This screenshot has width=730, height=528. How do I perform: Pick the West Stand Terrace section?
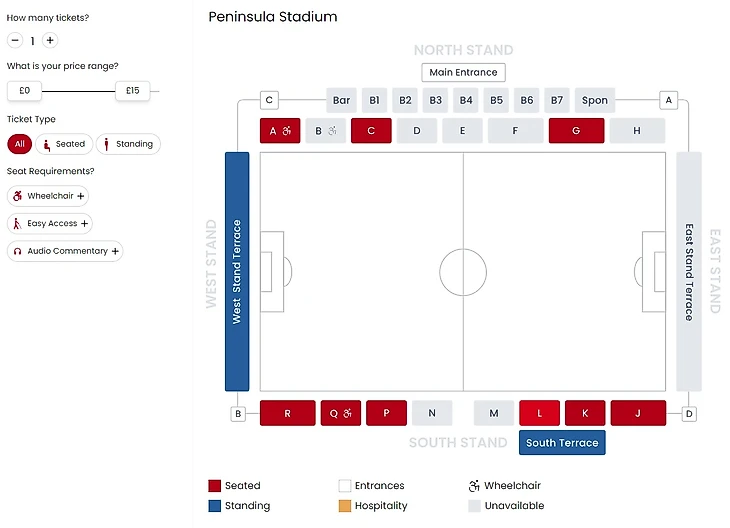[x=237, y=271]
